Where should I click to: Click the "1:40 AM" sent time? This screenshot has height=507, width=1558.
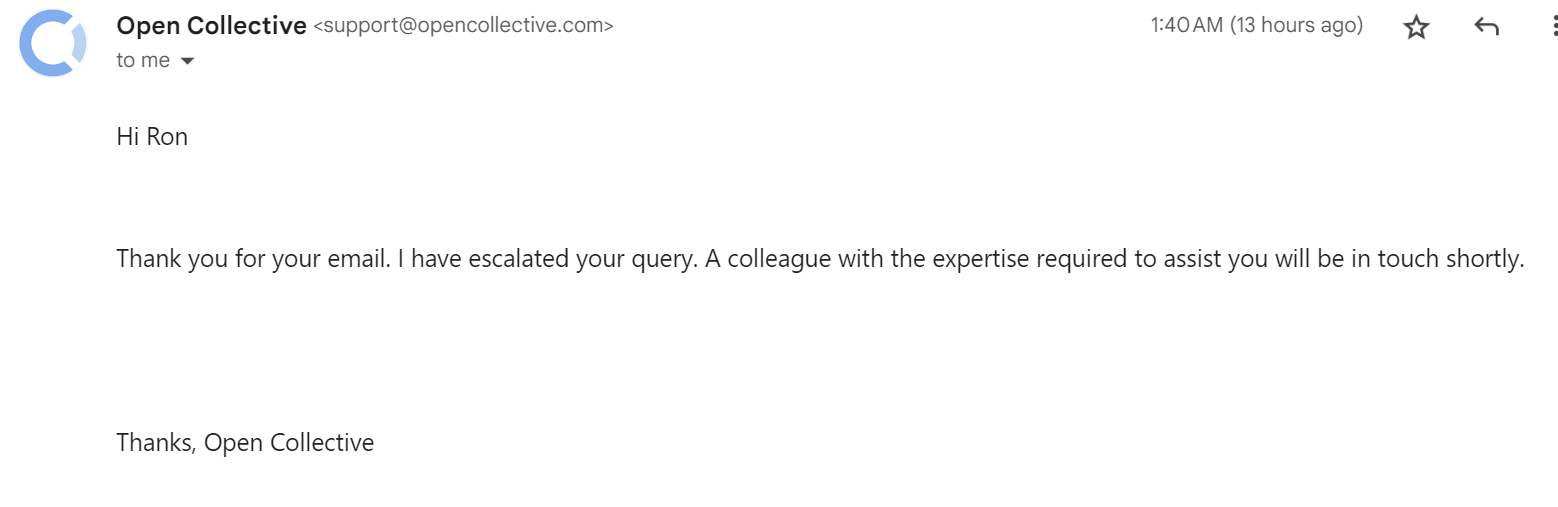1186,25
